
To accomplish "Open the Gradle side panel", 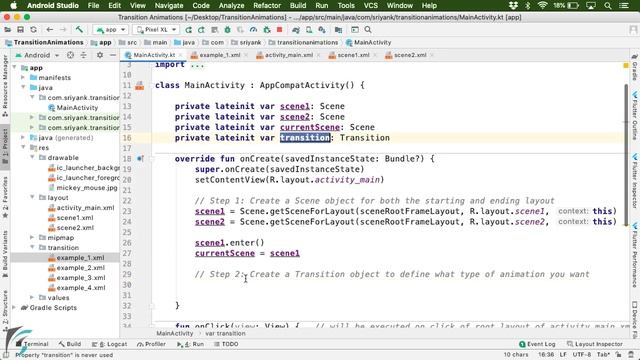I will (635, 67).
